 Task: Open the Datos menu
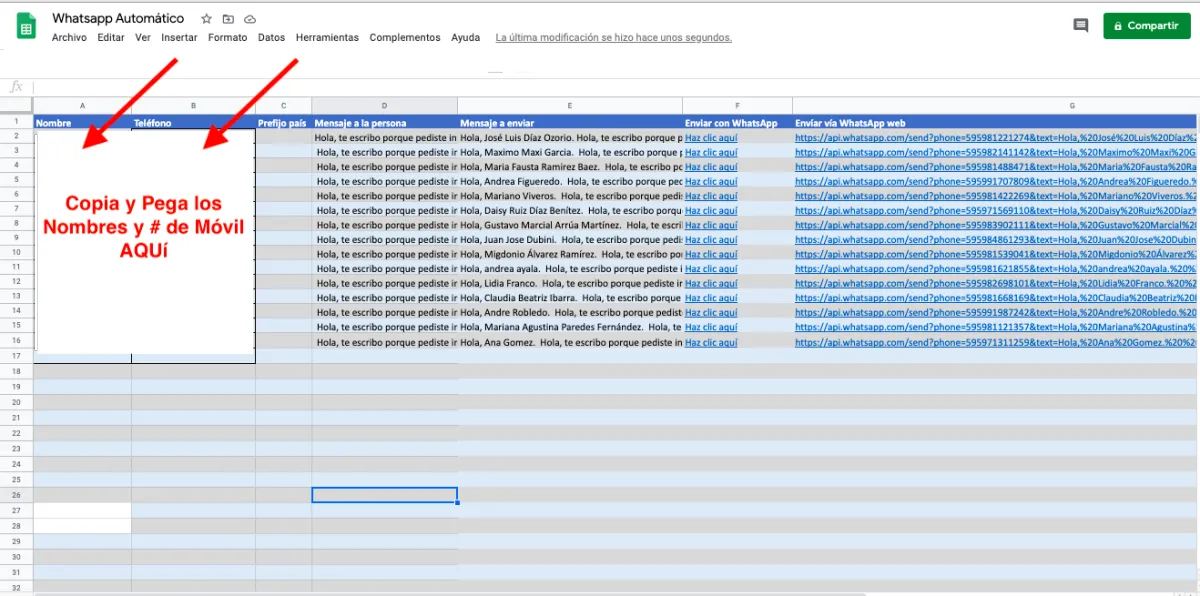point(271,38)
